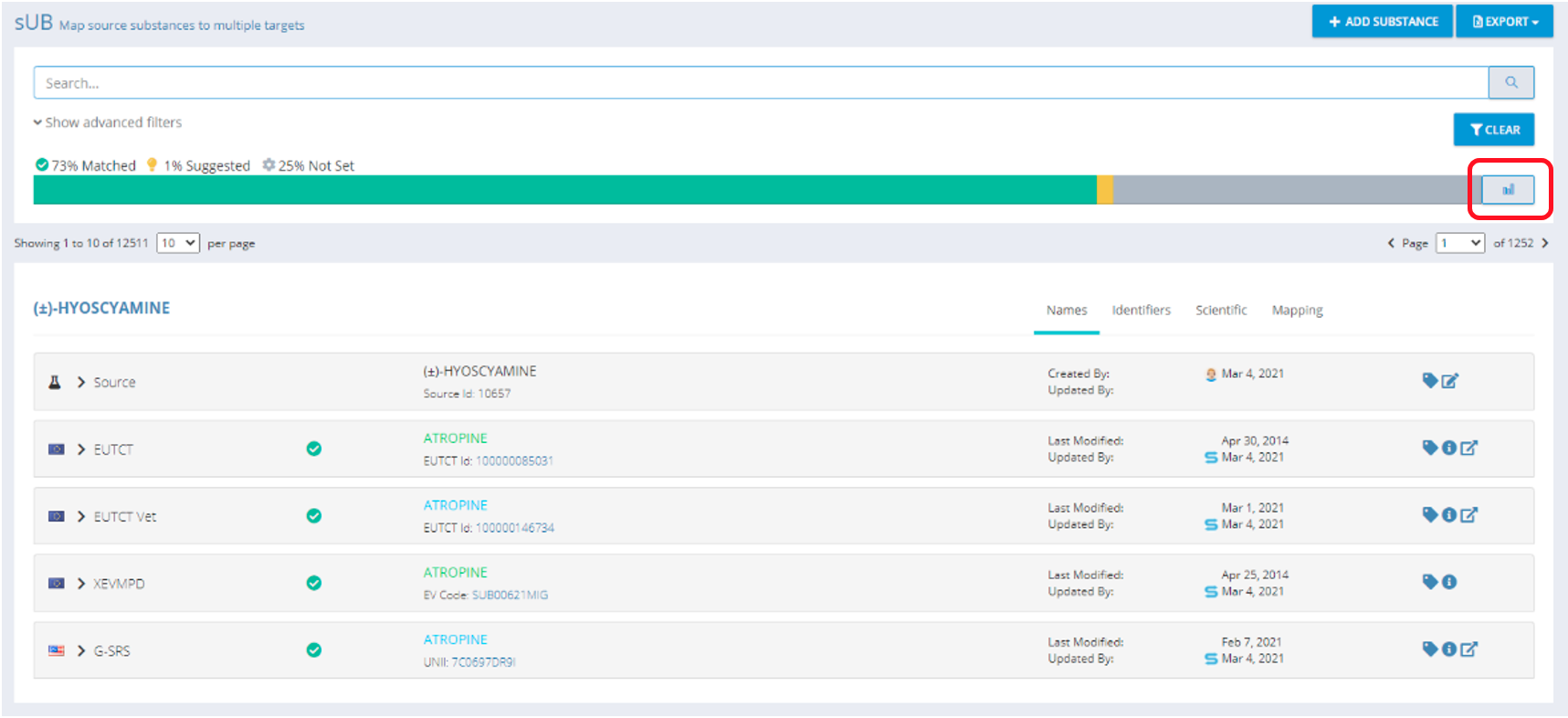The image size is (1568, 718).
Task: Click the chart statistics icon button
Action: click(x=1508, y=190)
